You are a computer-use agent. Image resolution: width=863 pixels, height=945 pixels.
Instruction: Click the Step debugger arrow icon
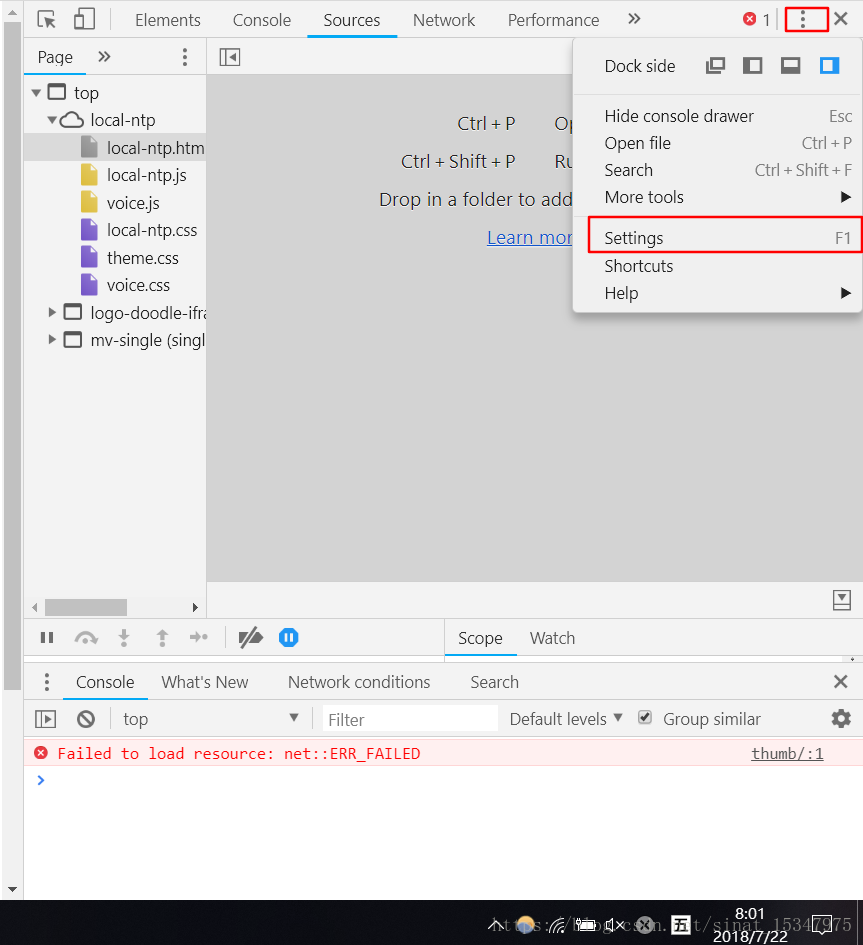tap(198, 638)
